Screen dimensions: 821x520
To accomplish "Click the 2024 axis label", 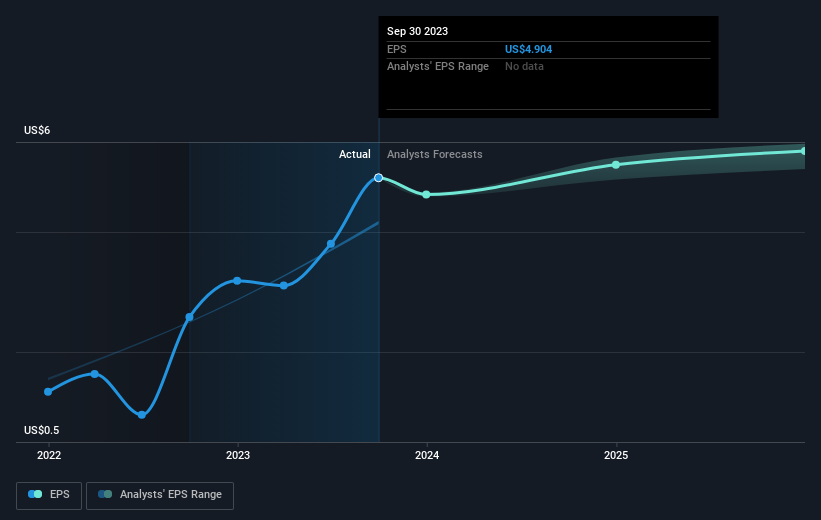I will point(427,456).
